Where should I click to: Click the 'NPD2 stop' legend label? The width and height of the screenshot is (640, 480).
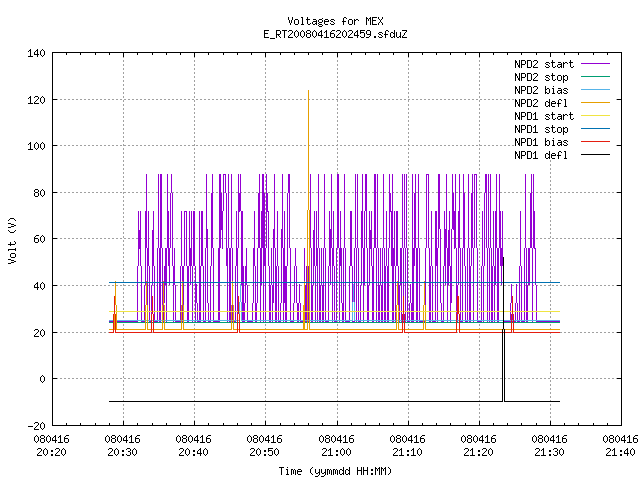click(x=541, y=77)
